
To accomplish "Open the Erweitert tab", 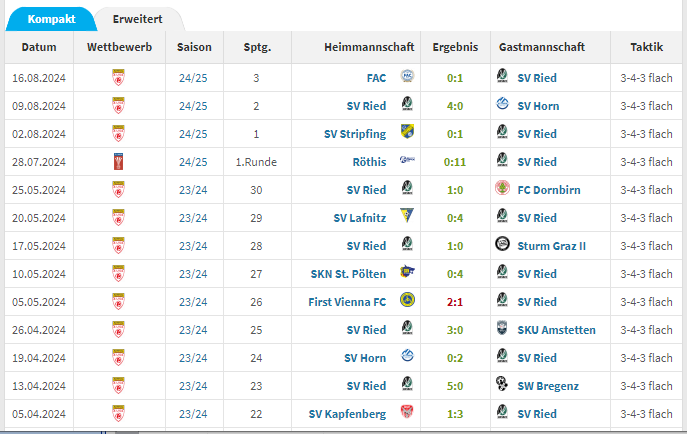I will [138, 19].
